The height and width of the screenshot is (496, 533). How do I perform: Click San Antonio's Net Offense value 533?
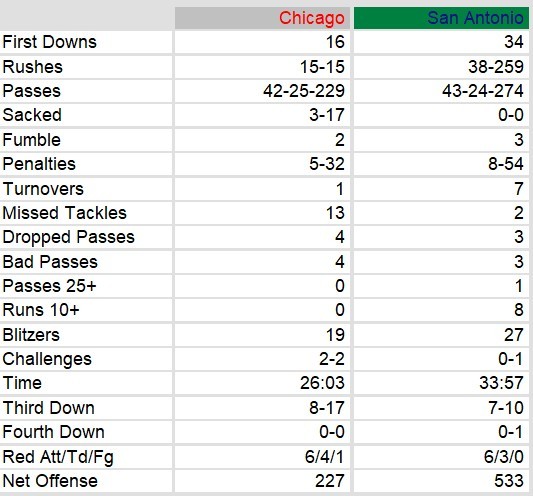[x=509, y=481]
